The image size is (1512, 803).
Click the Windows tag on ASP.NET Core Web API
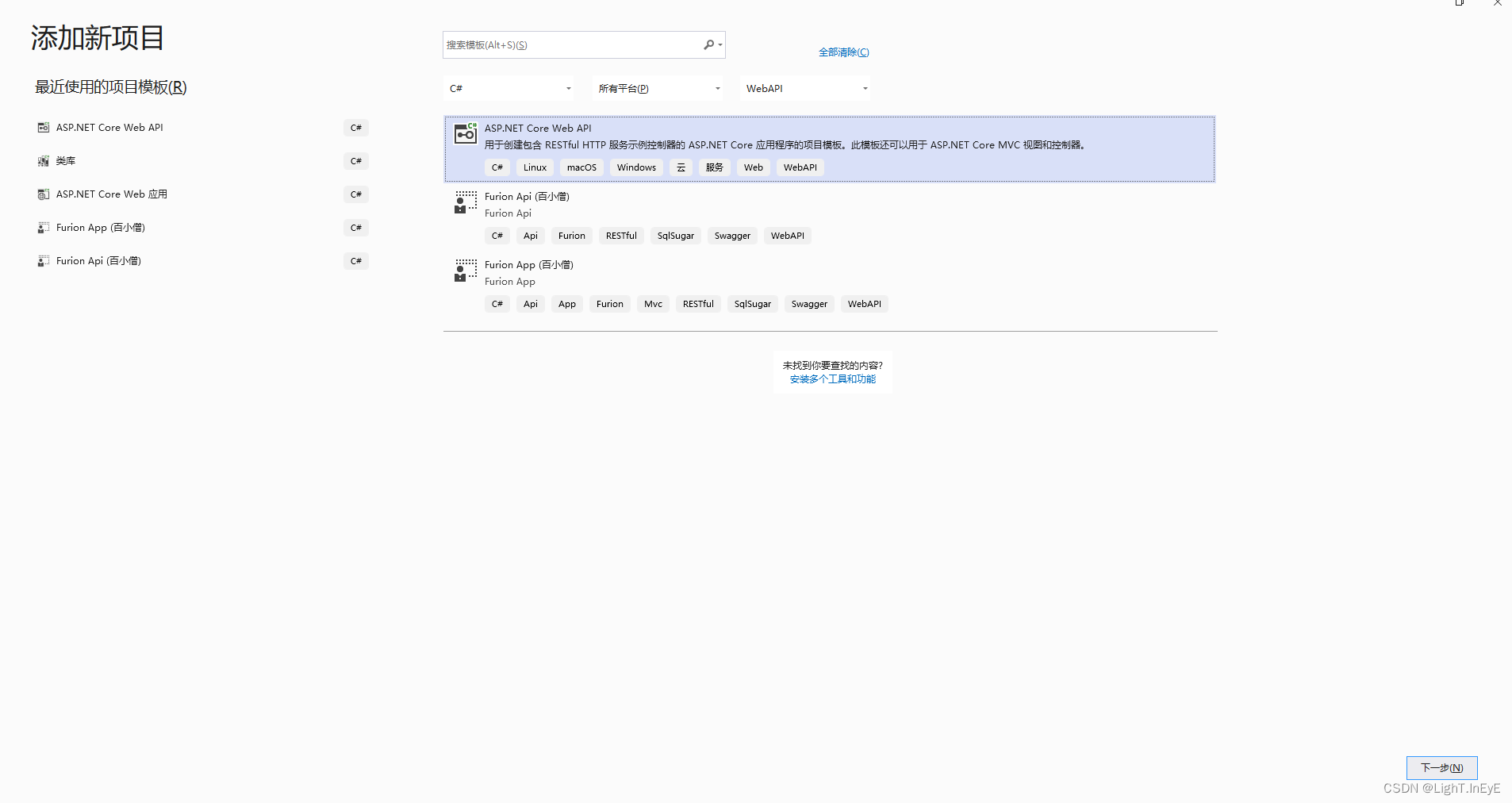coord(636,167)
